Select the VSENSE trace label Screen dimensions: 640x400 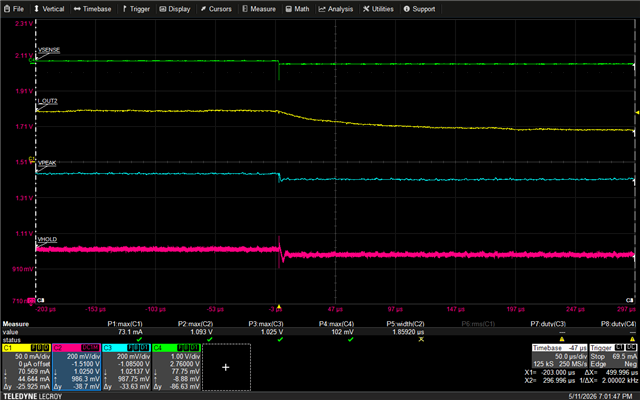(49, 50)
